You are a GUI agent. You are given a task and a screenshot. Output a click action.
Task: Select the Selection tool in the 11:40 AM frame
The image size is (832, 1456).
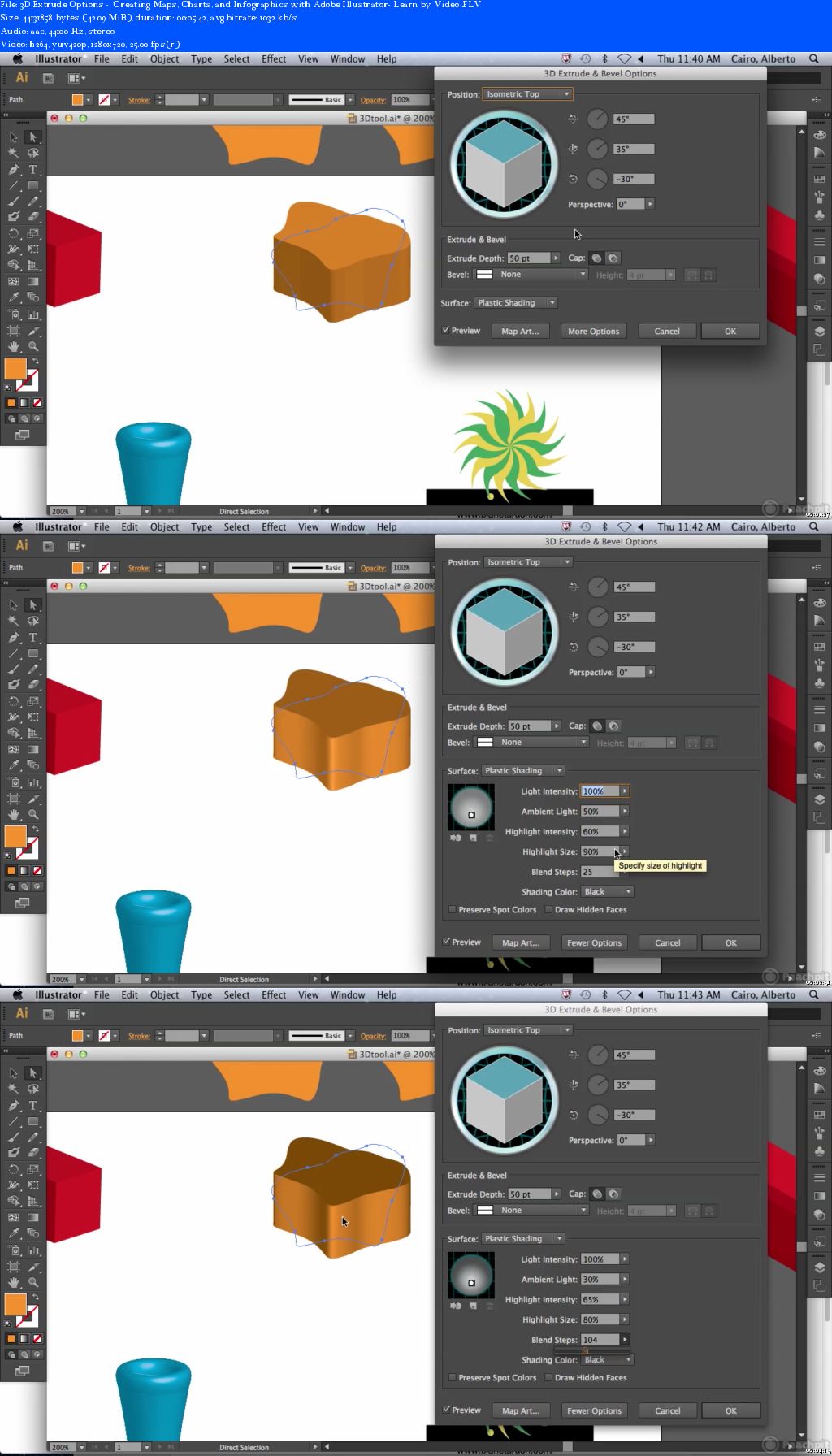14,137
